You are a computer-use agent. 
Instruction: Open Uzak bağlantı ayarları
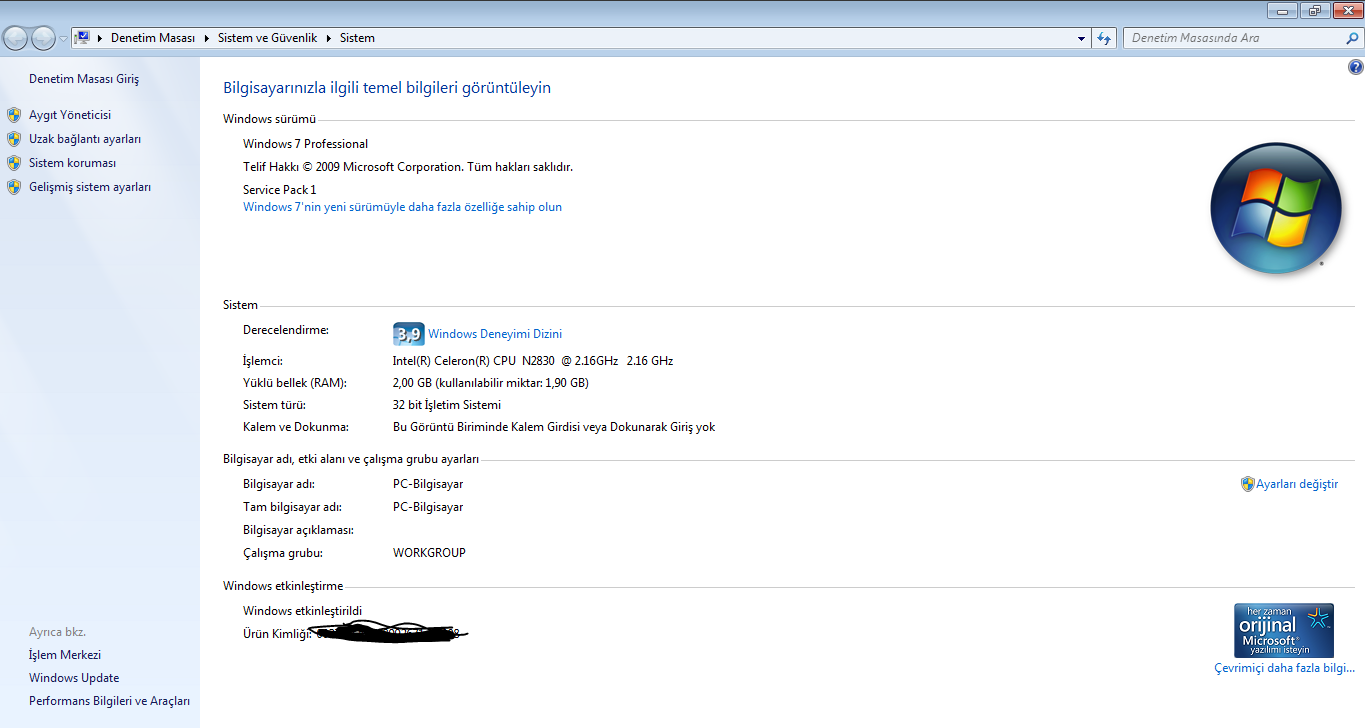[x=85, y=139]
